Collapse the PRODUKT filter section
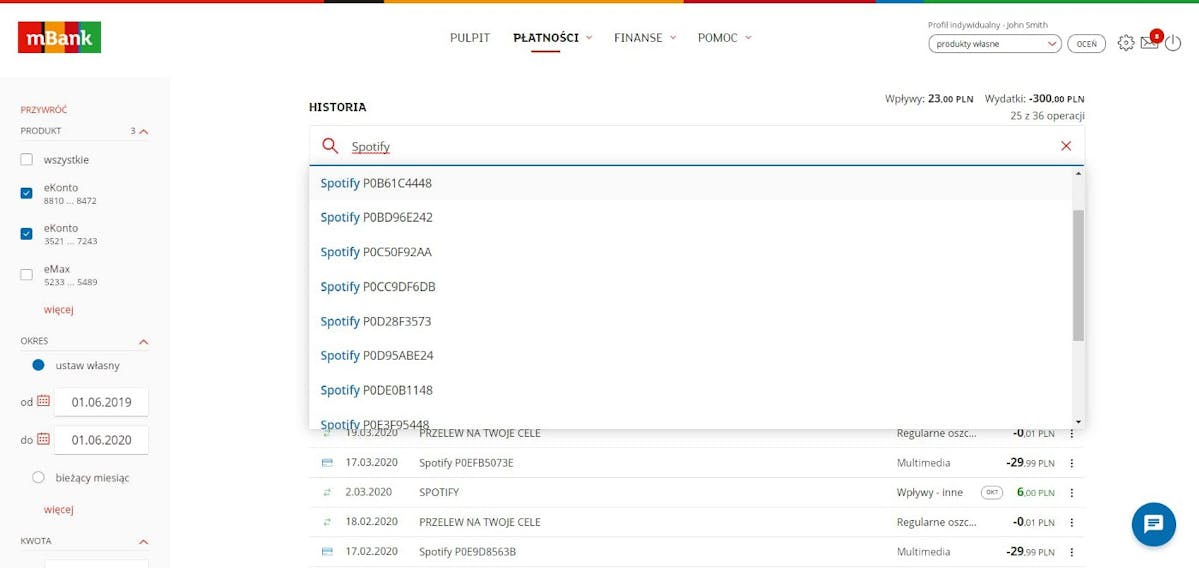 144,131
